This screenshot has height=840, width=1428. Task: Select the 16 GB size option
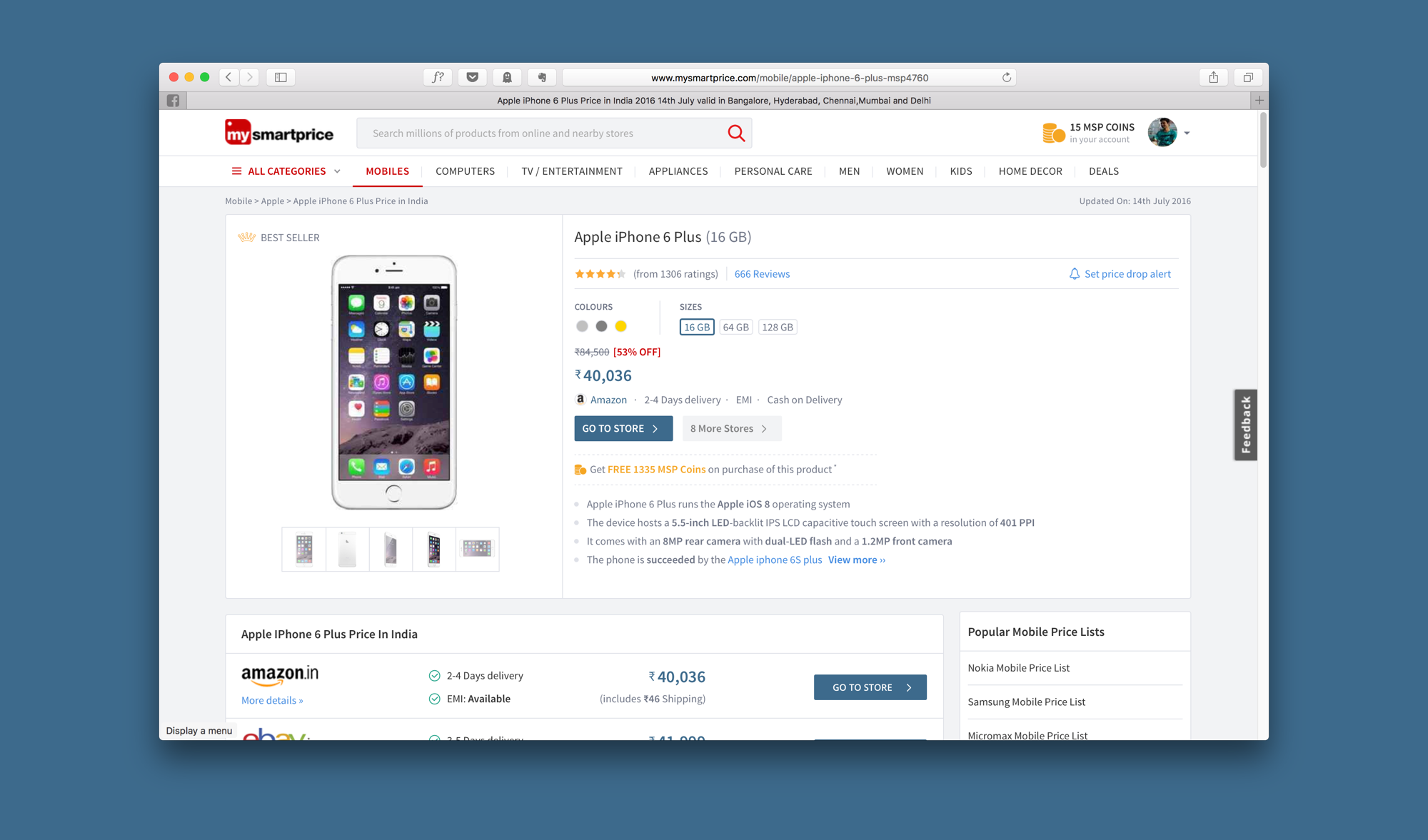point(697,327)
